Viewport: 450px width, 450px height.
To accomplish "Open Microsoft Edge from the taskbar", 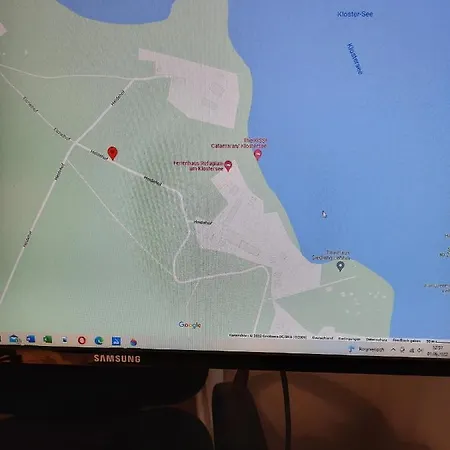I will pyautogui.click(x=99, y=341).
